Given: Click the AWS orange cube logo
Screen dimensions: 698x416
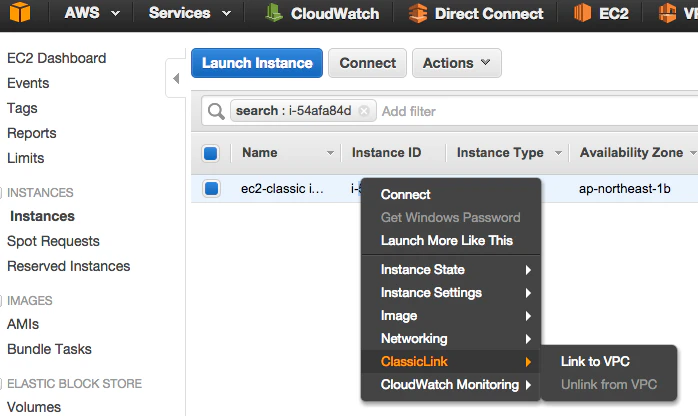Looking at the screenshot, I should (x=20, y=12).
